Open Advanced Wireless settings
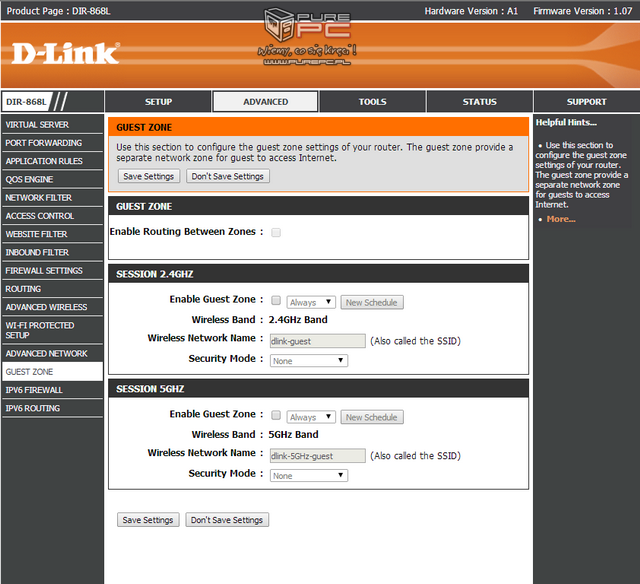This screenshot has height=584, width=640. tap(52, 307)
